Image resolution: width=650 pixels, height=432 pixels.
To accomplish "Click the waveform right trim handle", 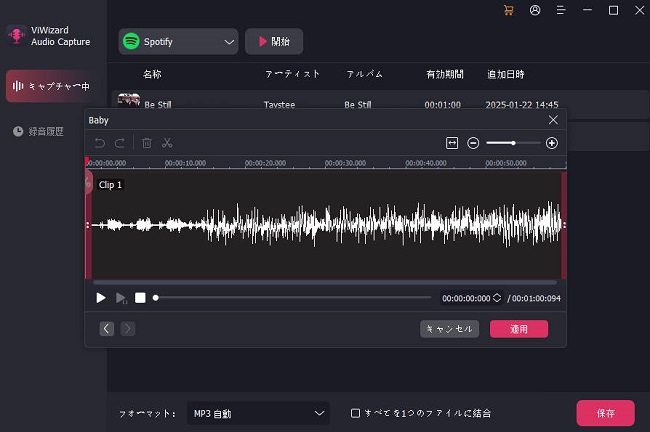I will point(564,225).
